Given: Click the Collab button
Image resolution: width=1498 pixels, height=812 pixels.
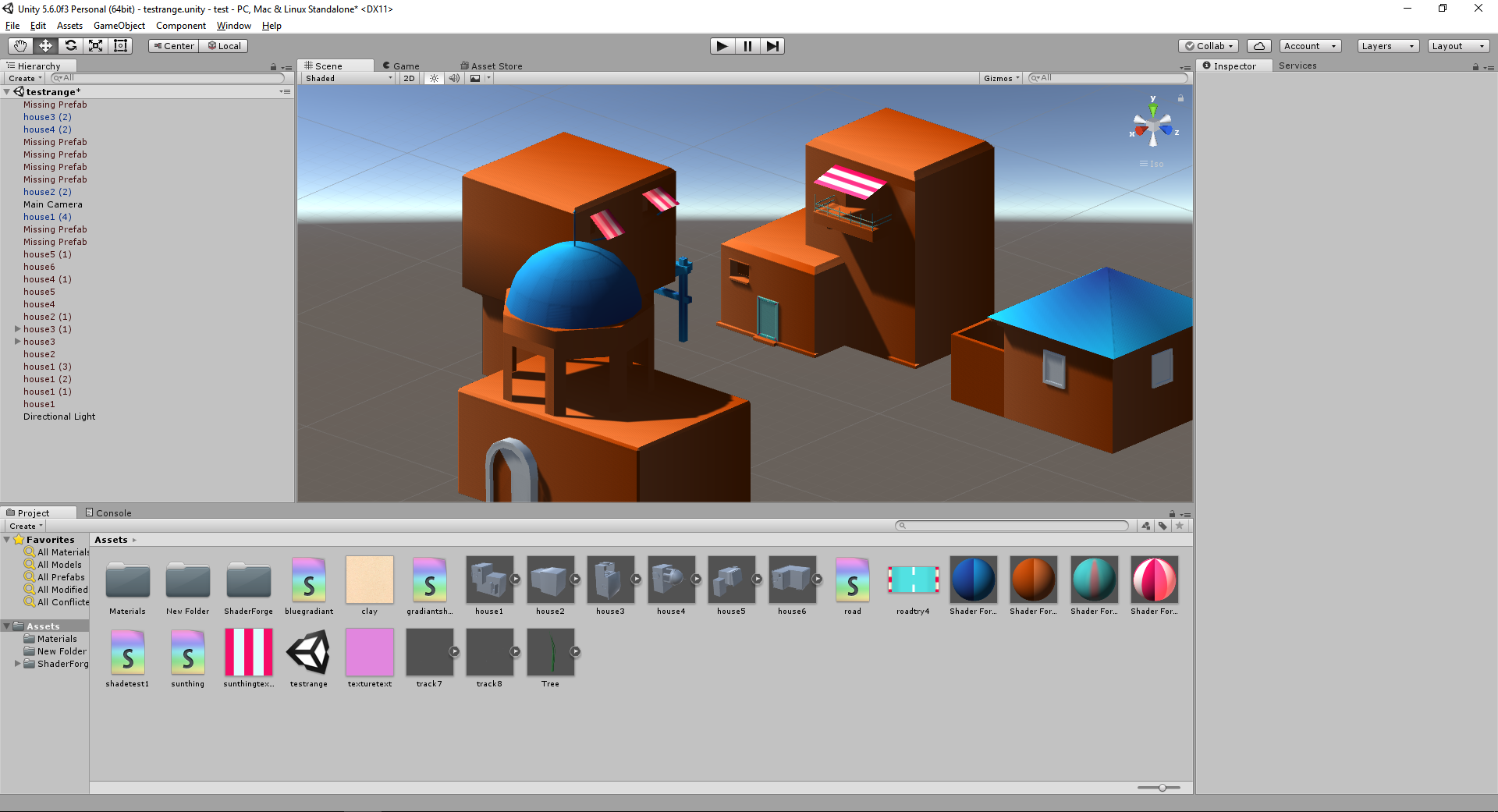Looking at the screenshot, I should point(1209,46).
